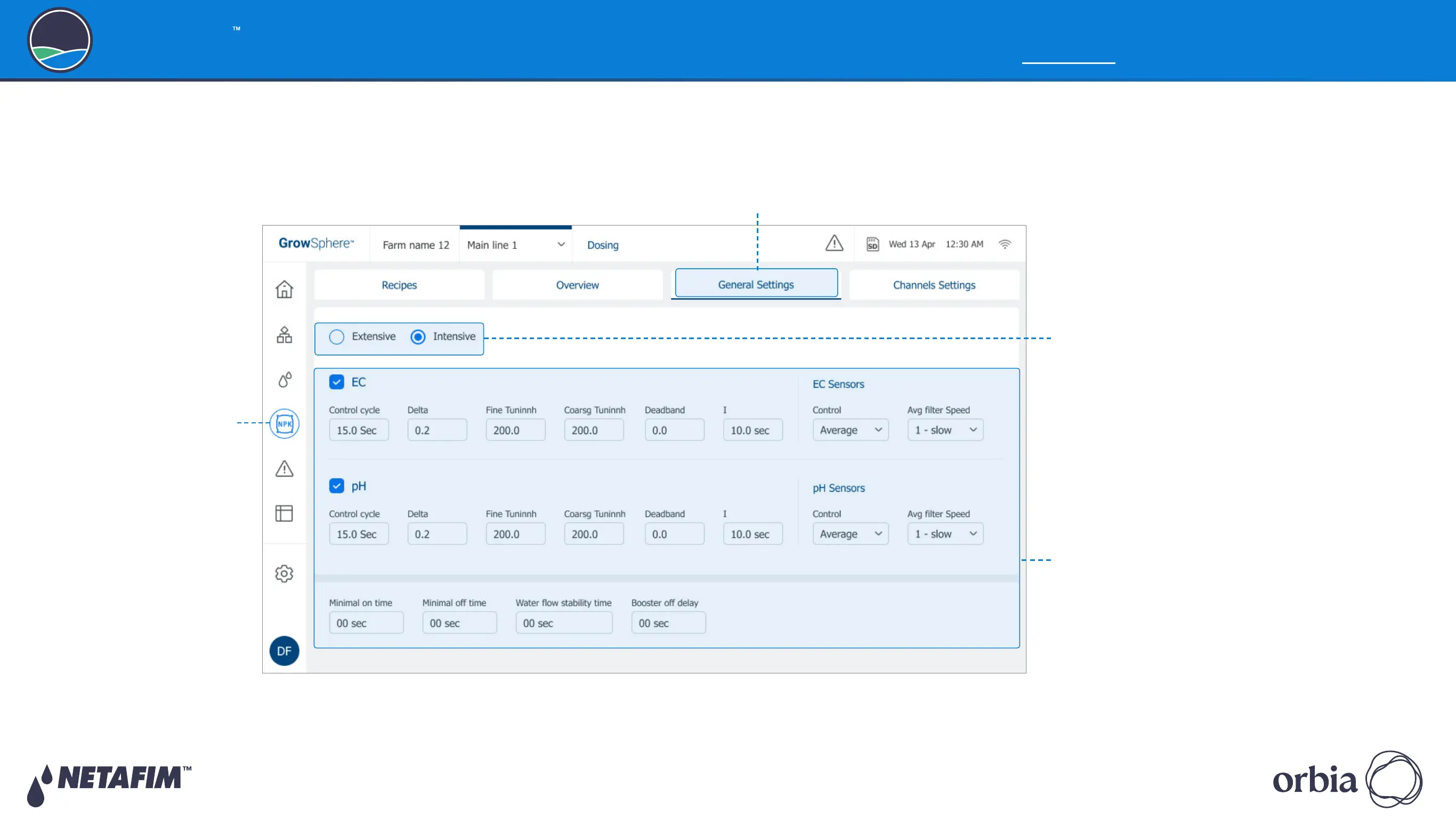Click EC Delta field 0.2
The height and width of the screenshot is (819, 1456).
437,430
